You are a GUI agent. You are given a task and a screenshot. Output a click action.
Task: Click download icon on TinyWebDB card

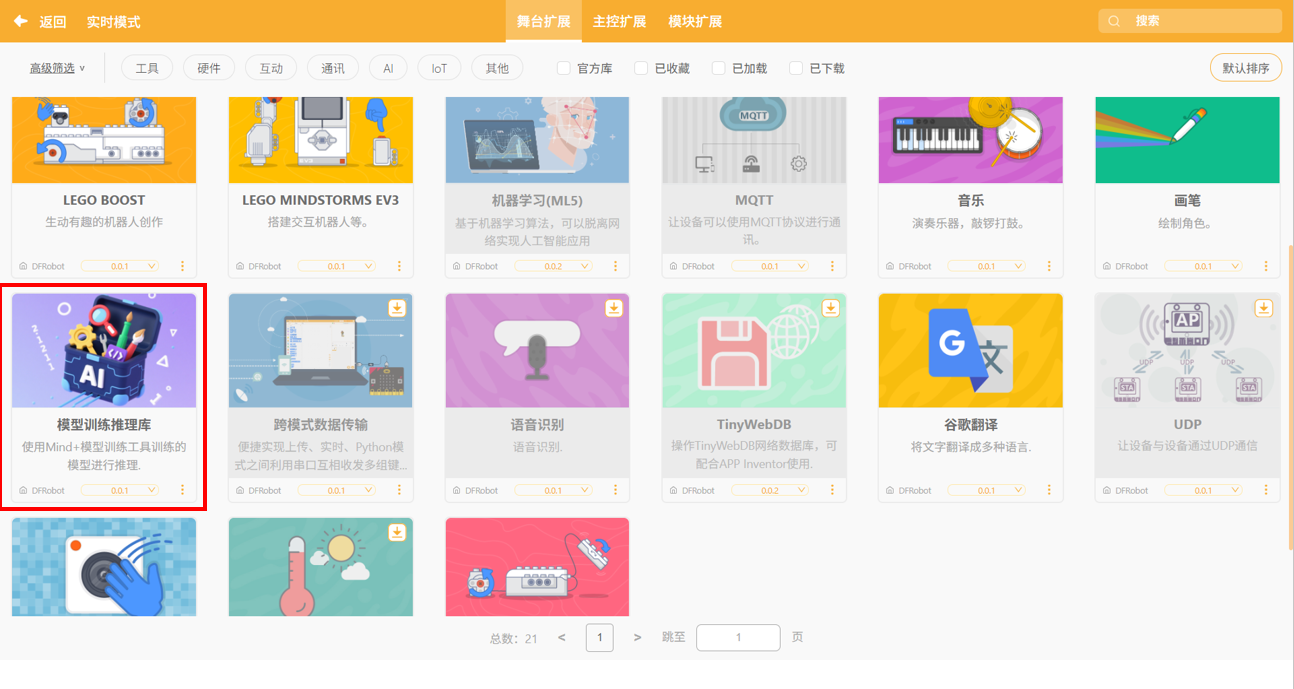[x=830, y=308]
